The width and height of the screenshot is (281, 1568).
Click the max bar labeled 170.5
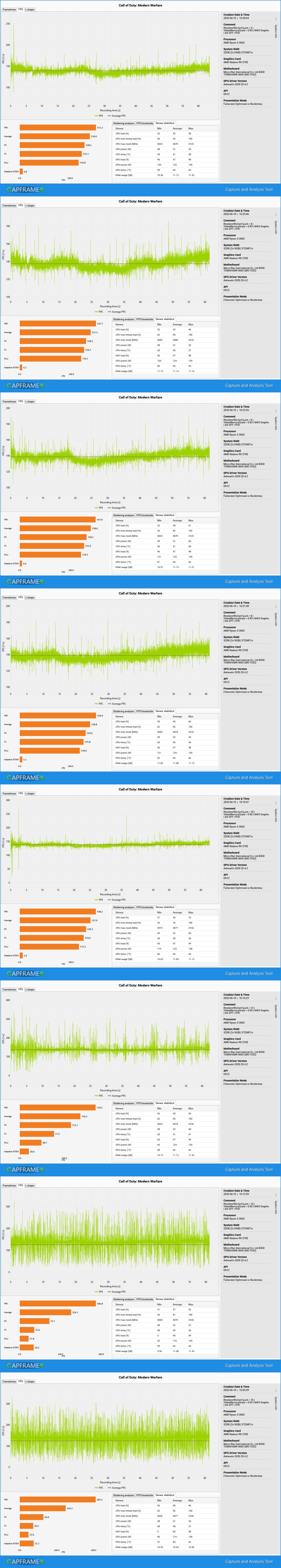coord(58,1108)
